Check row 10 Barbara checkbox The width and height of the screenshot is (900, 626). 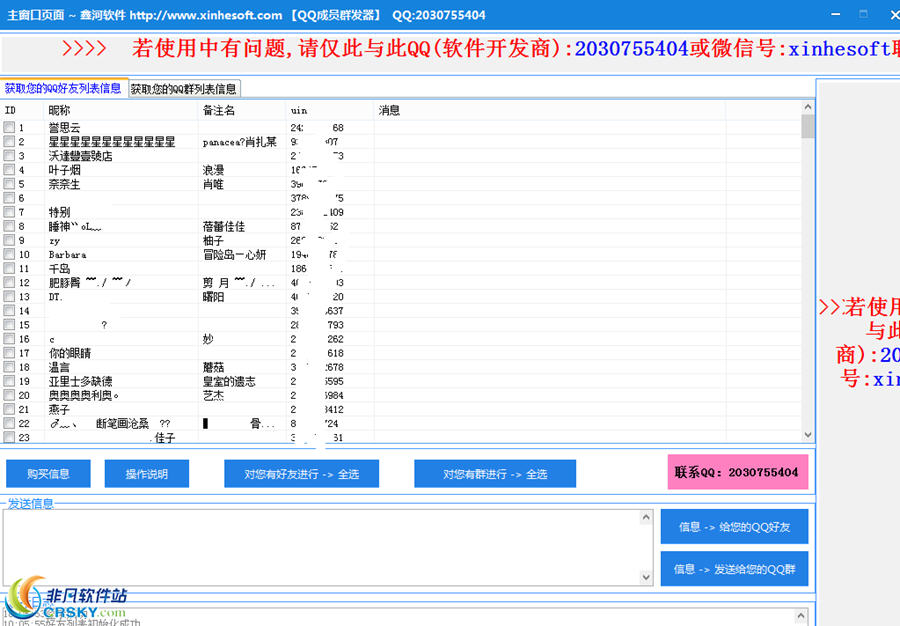pyautogui.click(x=9, y=254)
